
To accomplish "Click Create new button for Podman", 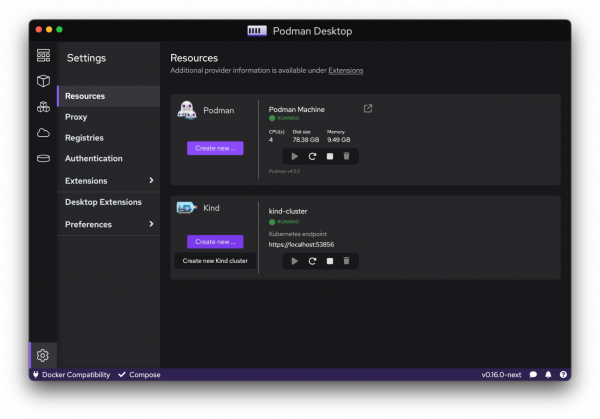I will tap(215, 148).
